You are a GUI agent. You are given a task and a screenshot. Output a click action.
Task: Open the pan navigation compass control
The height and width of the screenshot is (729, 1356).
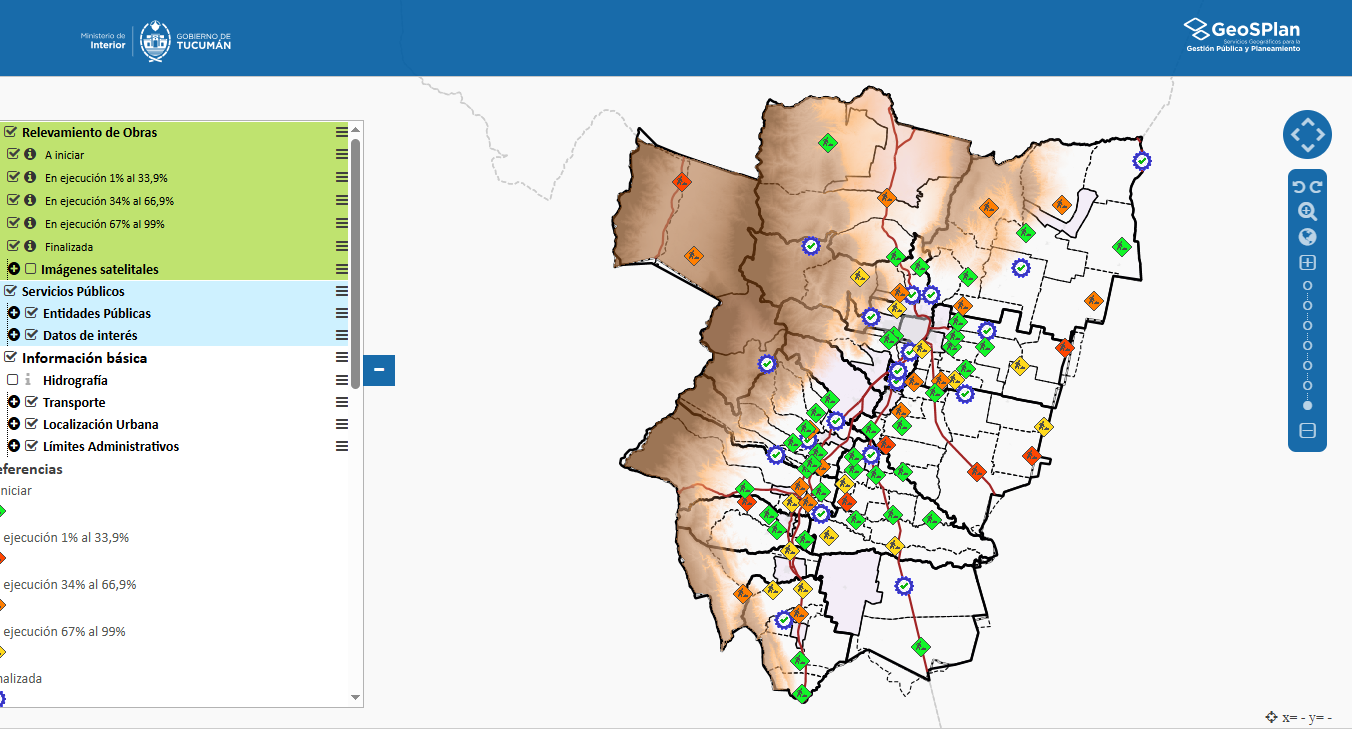1307,134
